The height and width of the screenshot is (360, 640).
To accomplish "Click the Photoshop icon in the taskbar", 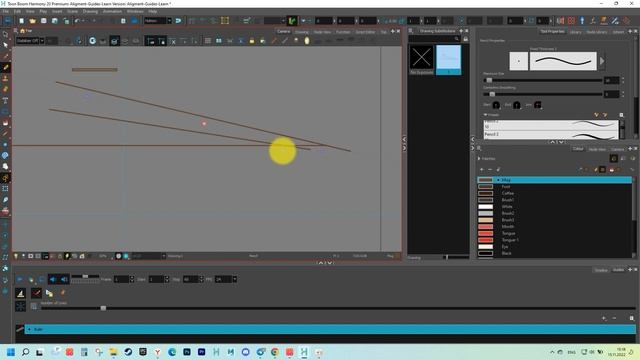I will 187,352.
